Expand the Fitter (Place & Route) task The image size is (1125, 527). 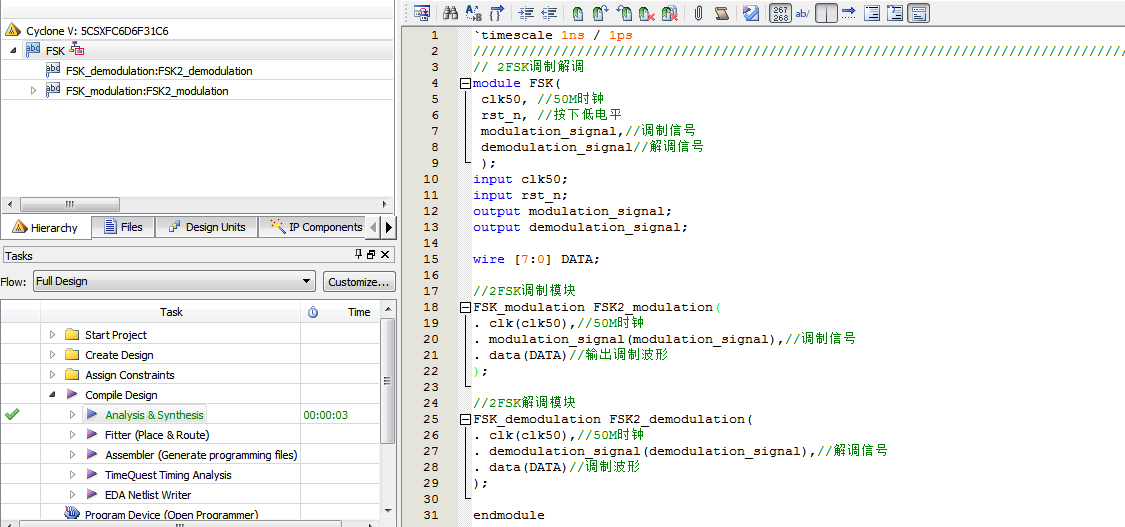point(72,435)
